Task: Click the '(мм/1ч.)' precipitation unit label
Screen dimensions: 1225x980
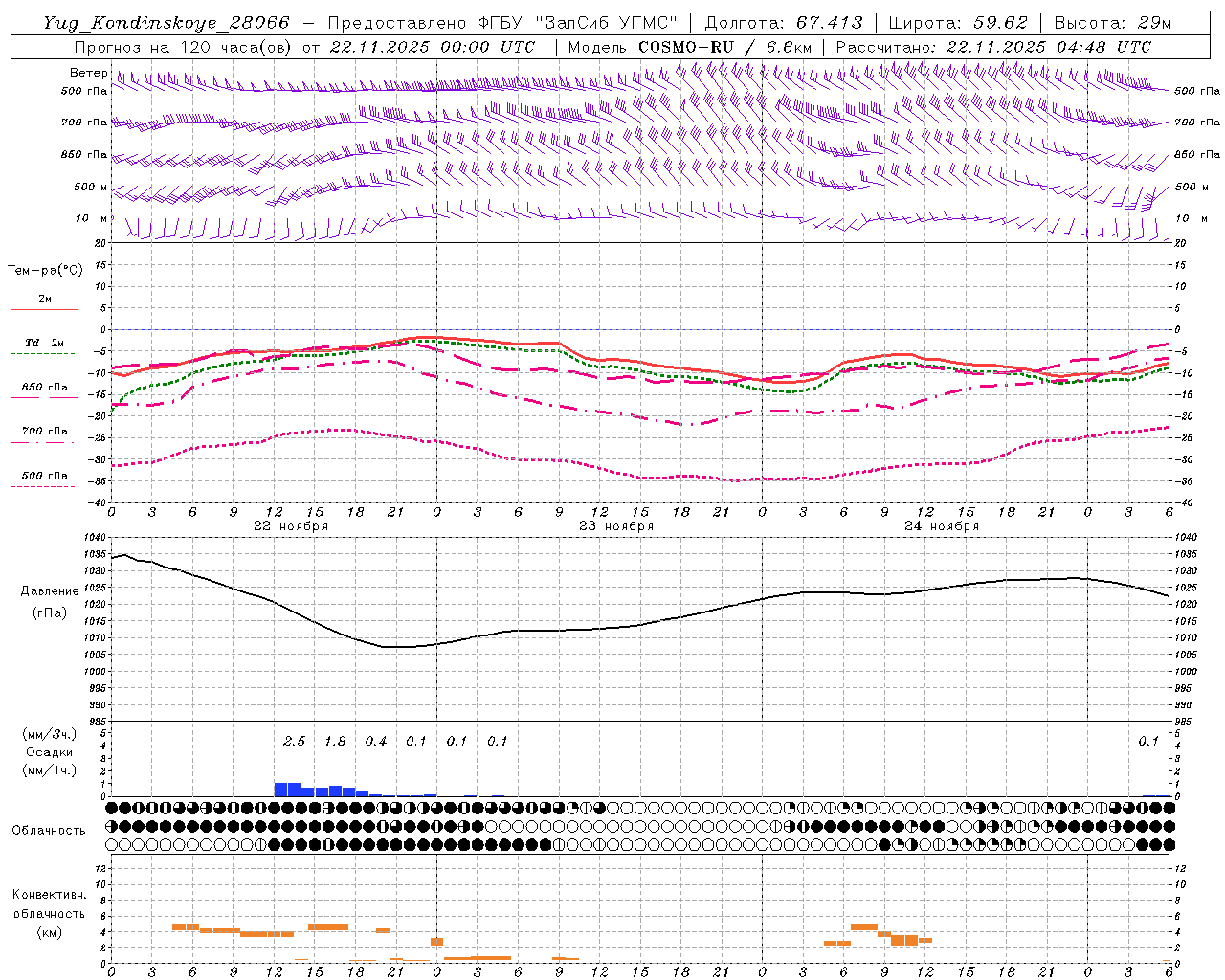Action: 50,770
